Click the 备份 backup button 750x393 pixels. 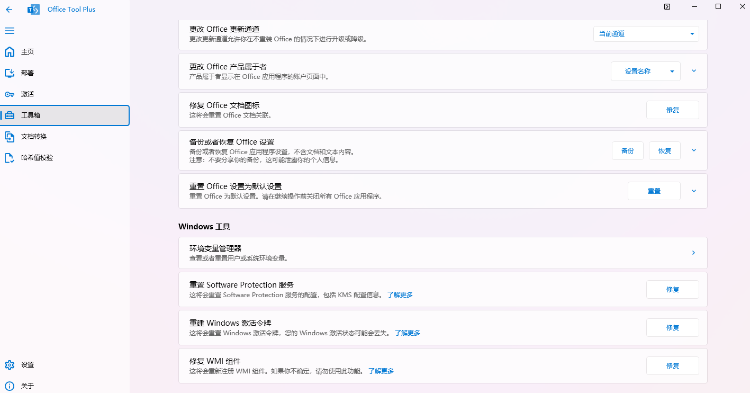(x=628, y=151)
